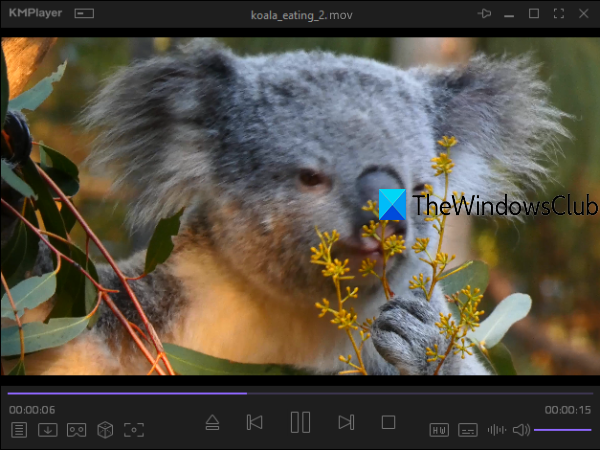Click the koala_eating_2.mov title text
600x450 pixels.
coord(302,15)
